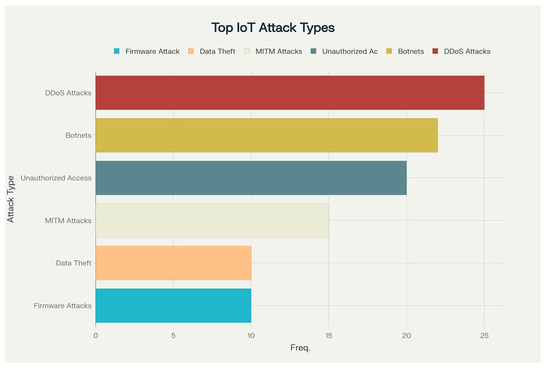Viewport: 550px width, 369px height.
Task: Select the teal Unauthorized Access bar
Action: [251, 178]
